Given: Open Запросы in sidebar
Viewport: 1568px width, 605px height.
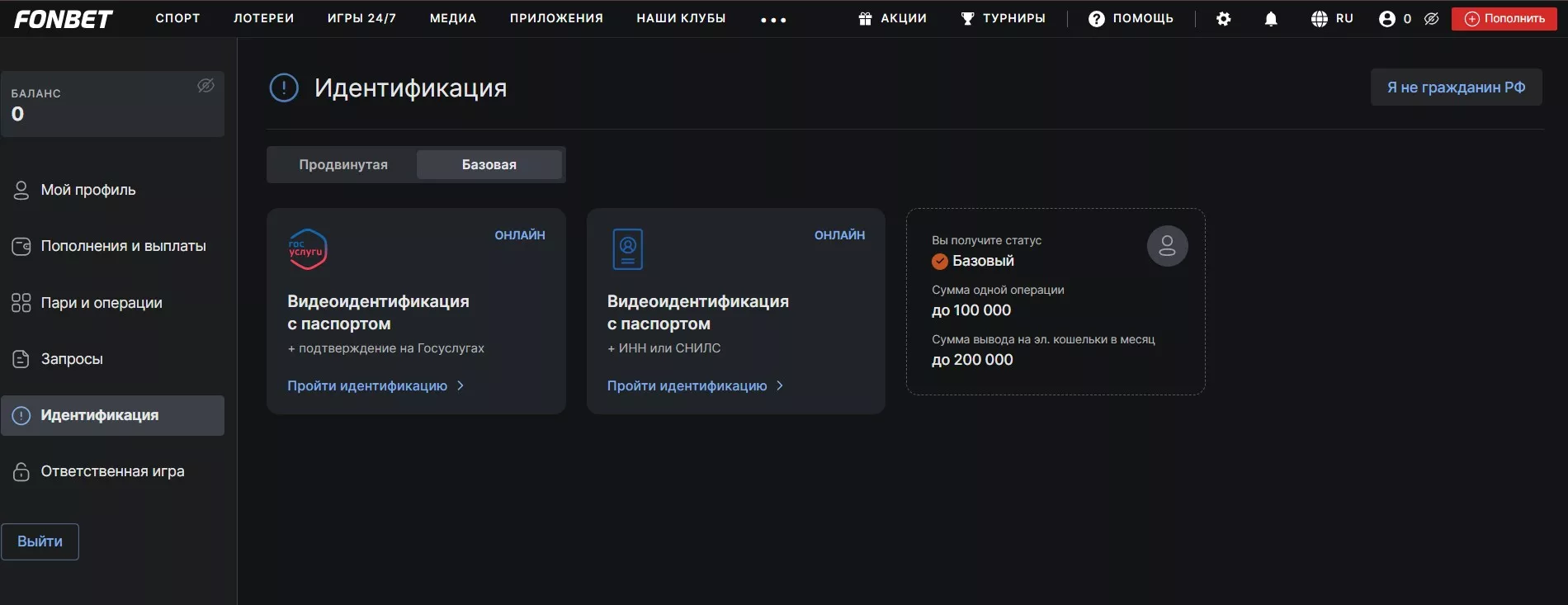Looking at the screenshot, I should (x=112, y=359).
